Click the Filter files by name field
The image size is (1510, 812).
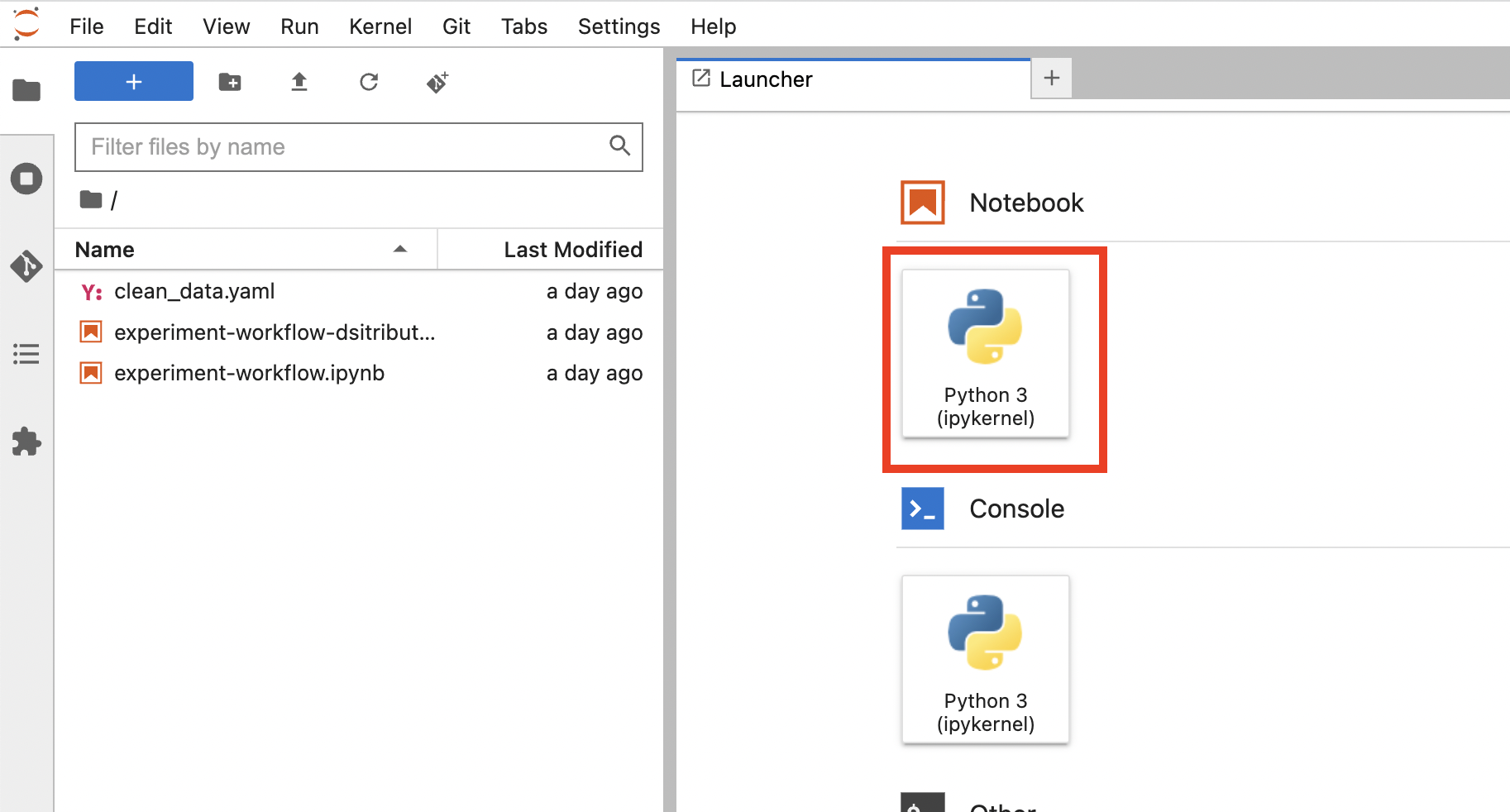click(x=347, y=147)
